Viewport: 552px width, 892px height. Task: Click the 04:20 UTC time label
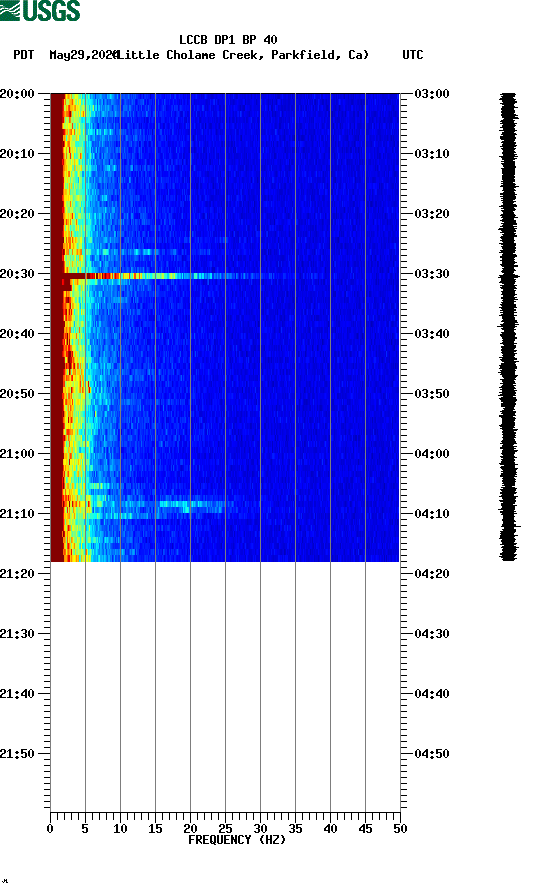point(432,574)
